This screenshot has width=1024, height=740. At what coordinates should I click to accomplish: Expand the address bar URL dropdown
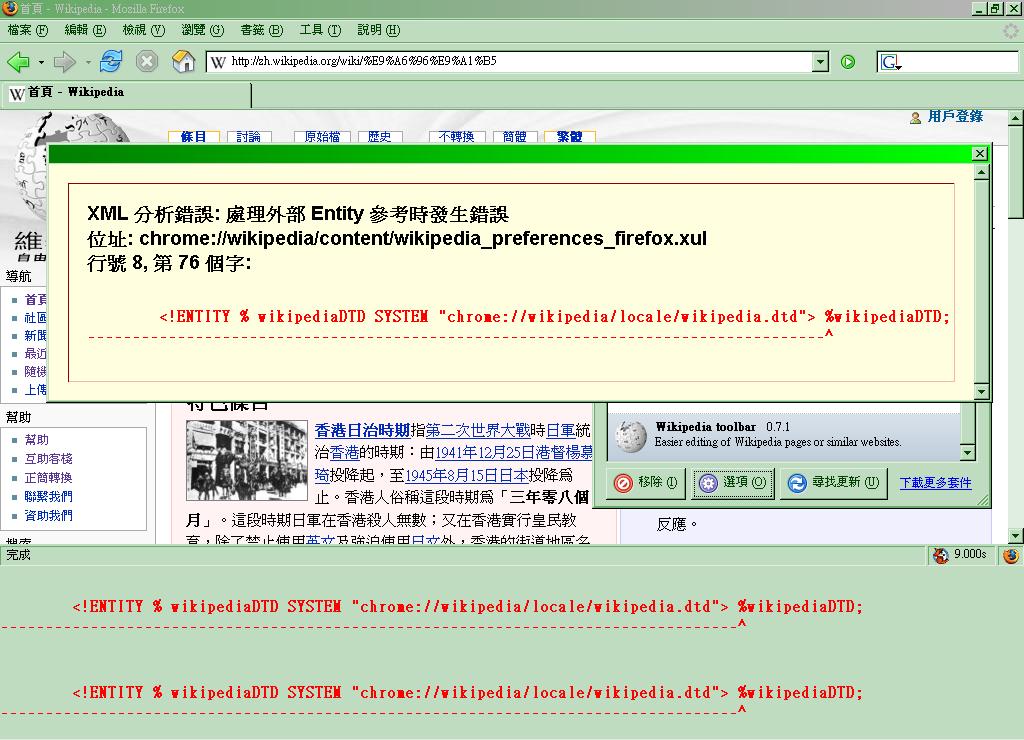tap(820, 62)
